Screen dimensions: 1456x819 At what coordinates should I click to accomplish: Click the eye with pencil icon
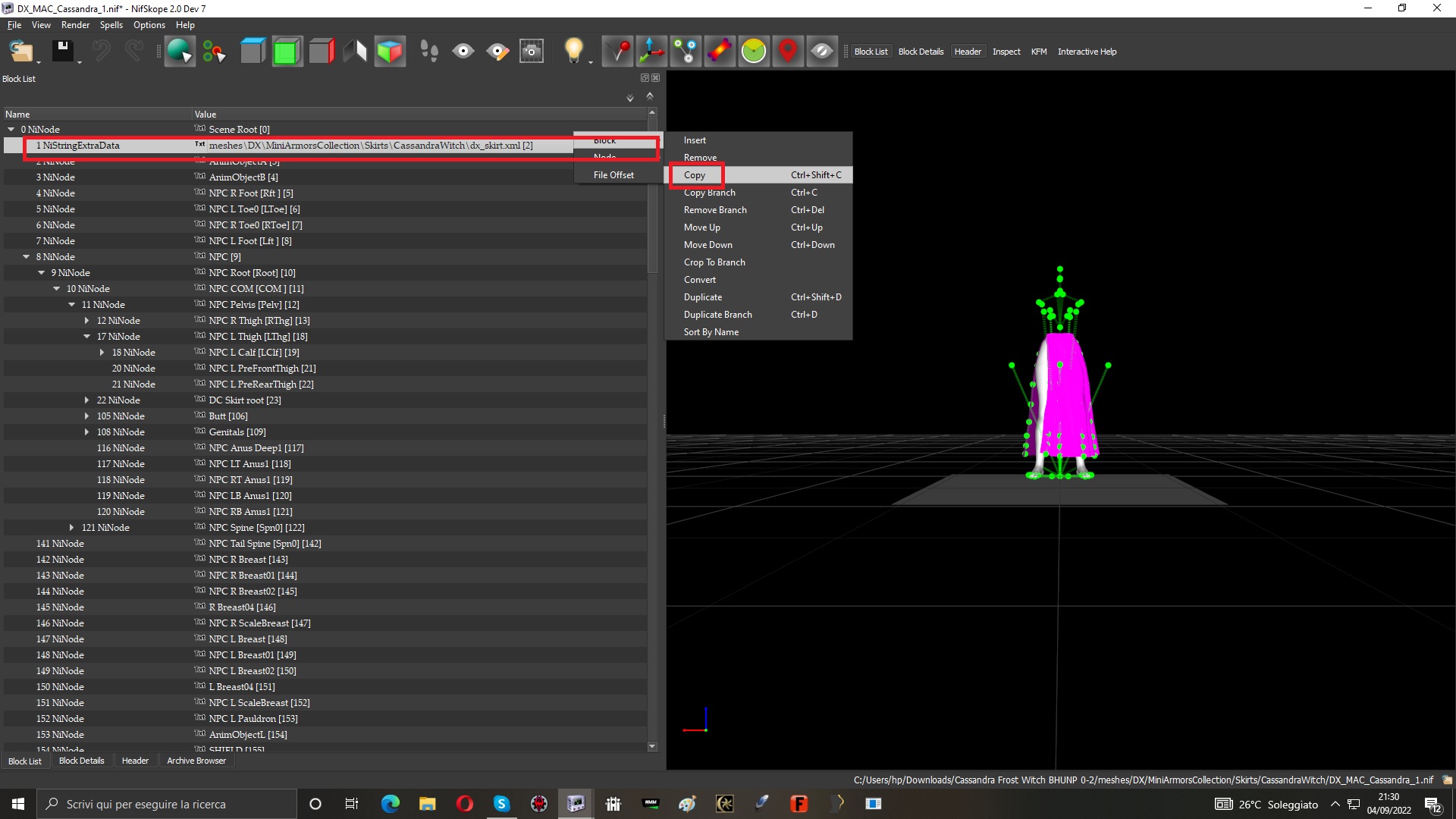(497, 52)
